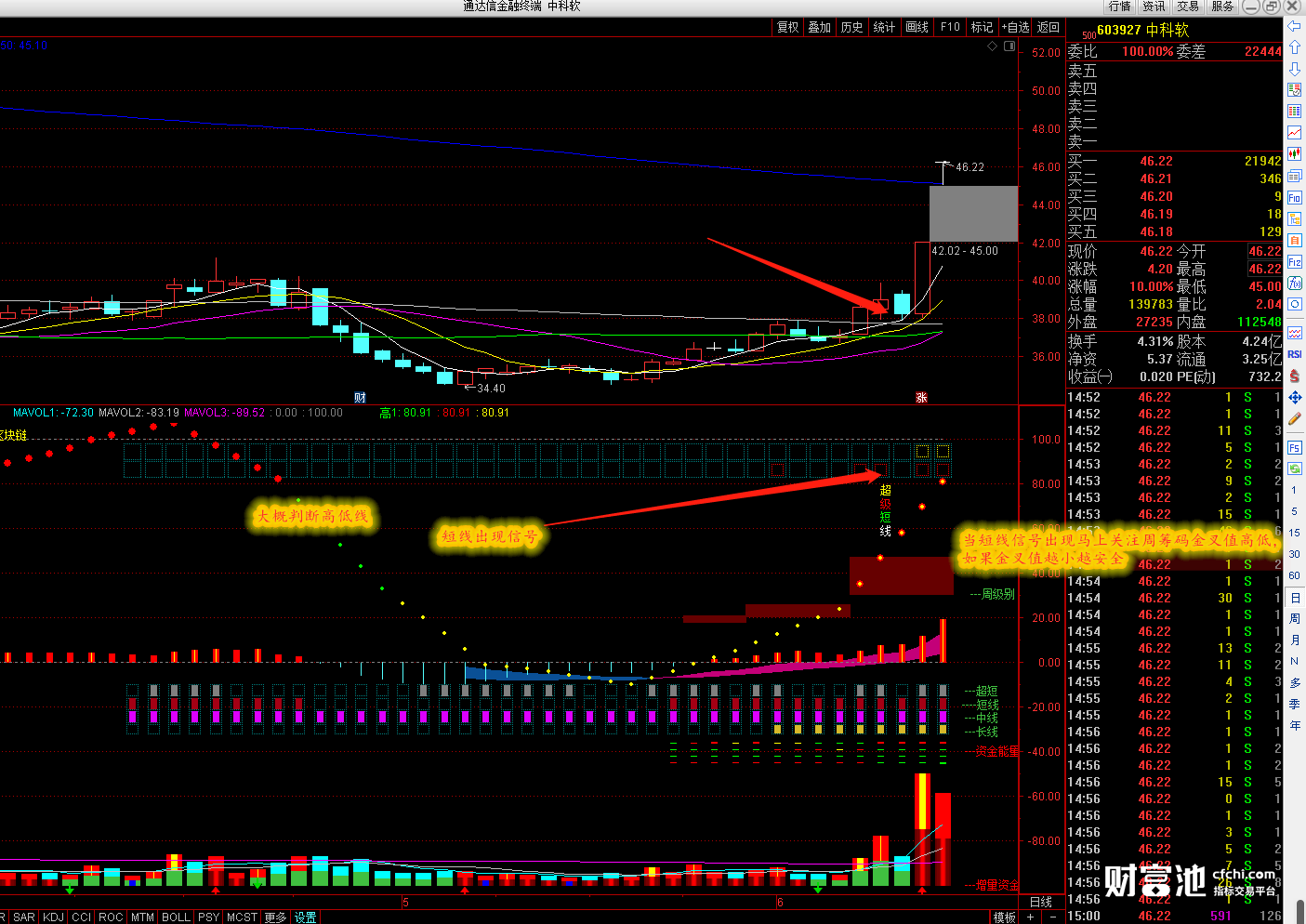Open the 模板 template selector
Screen dimensions: 1306x924
coord(1005,917)
